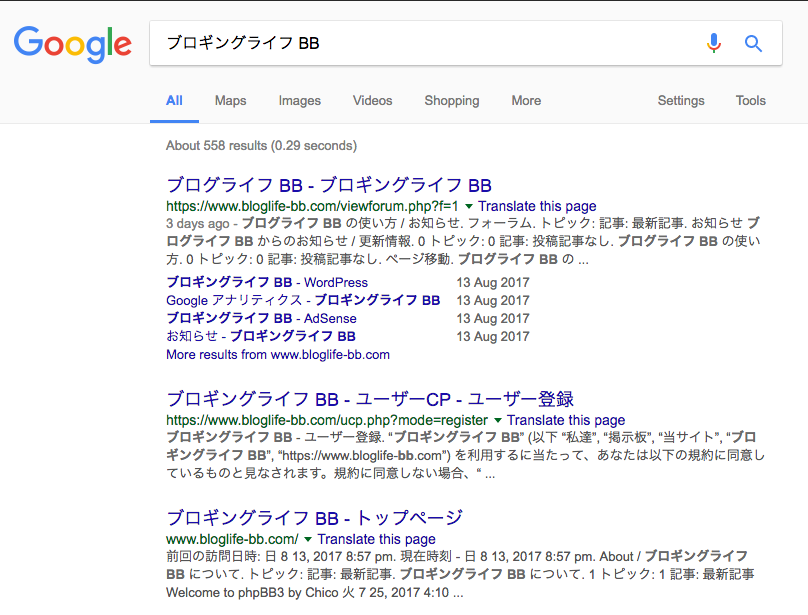Expand arrow next to www.bloglife-bb.com/ URL

click(x=308, y=540)
